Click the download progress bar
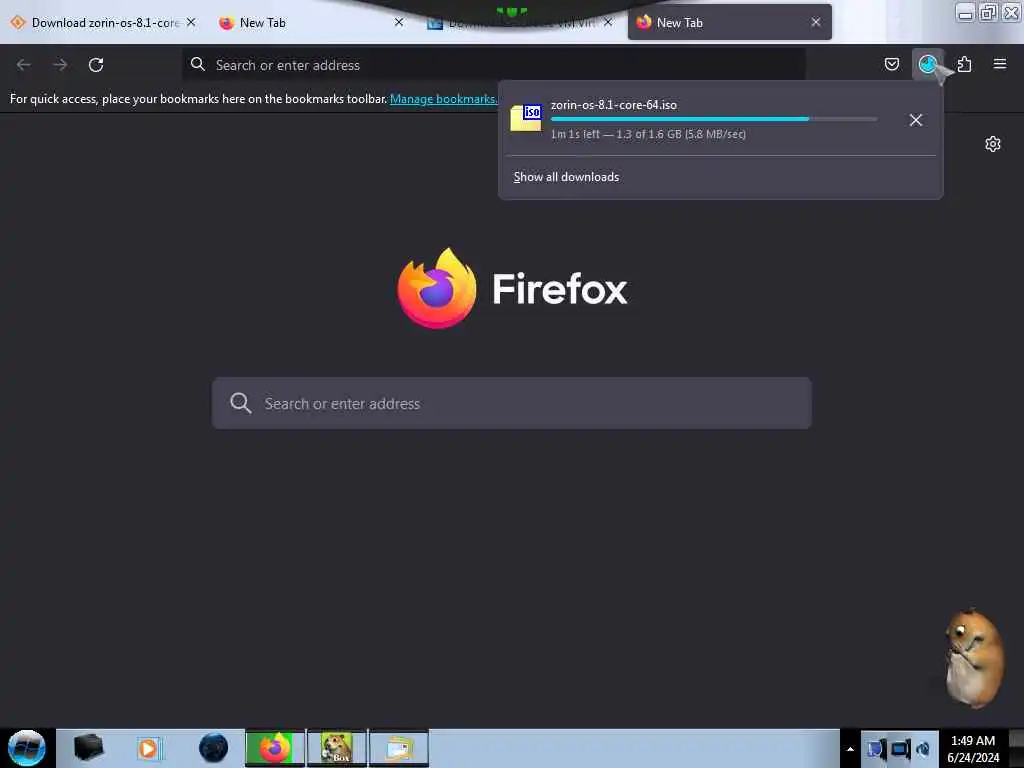The image size is (1024, 768). pyautogui.click(x=713, y=119)
